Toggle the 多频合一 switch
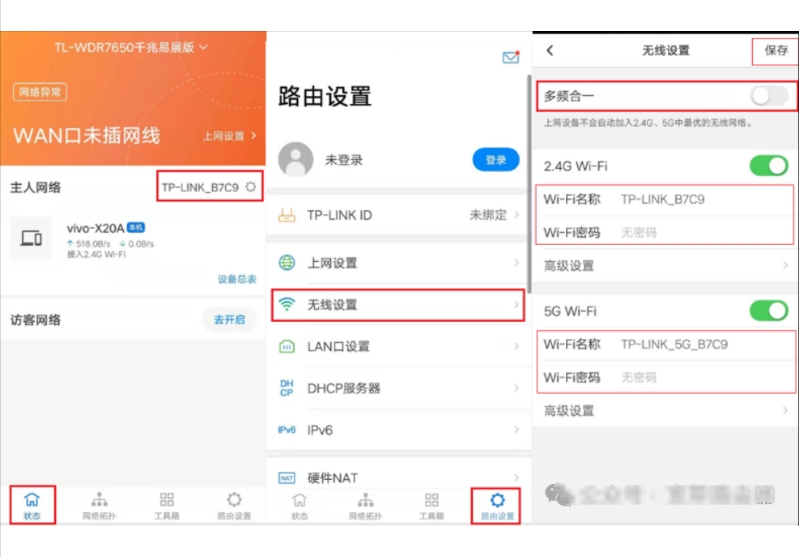 pos(769,95)
